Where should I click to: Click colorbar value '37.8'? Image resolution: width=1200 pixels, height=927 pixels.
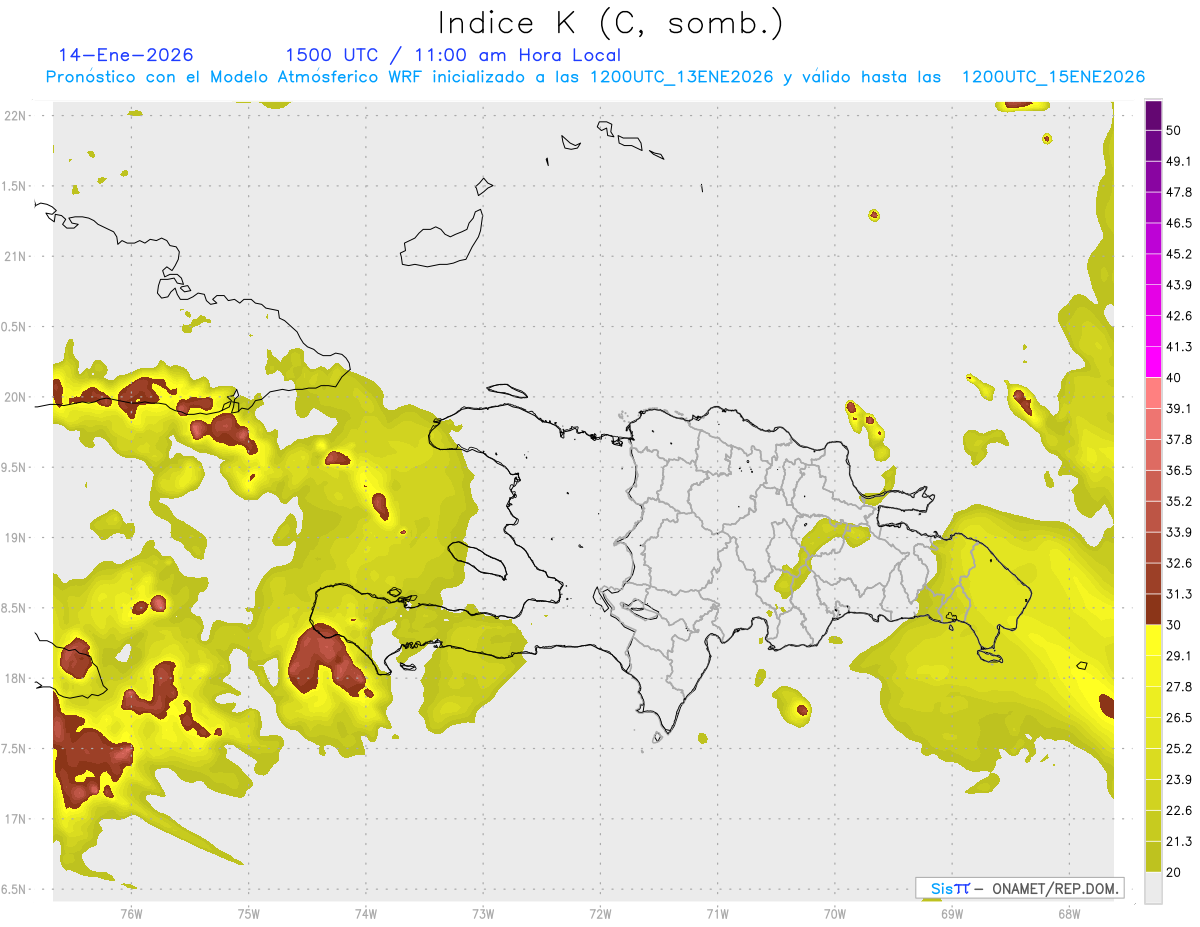[x=1179, y=440]
